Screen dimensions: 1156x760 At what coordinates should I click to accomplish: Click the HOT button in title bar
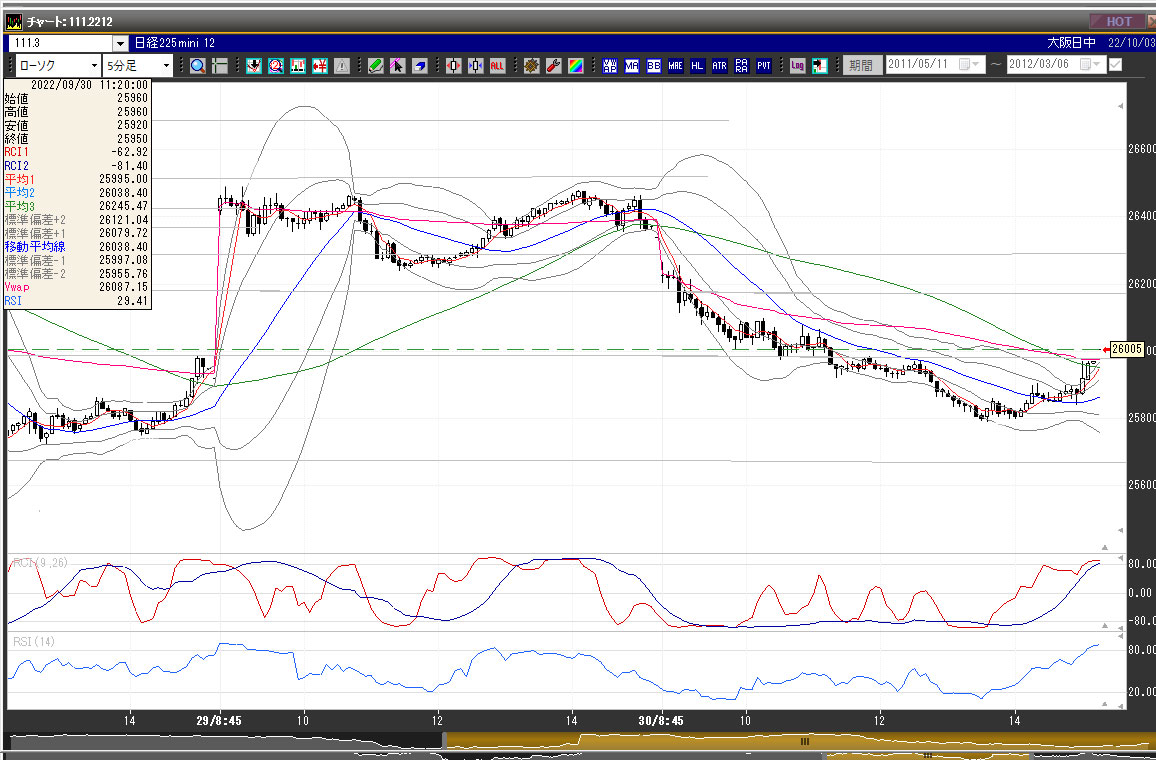coord(1118,21)
